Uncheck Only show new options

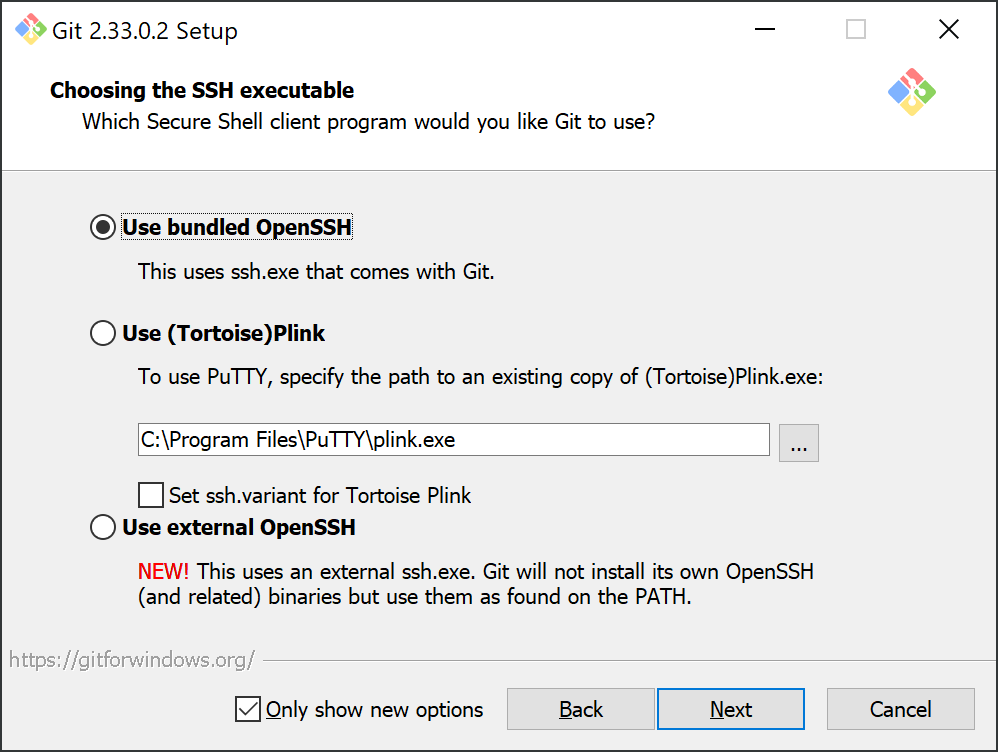(248, 709)
